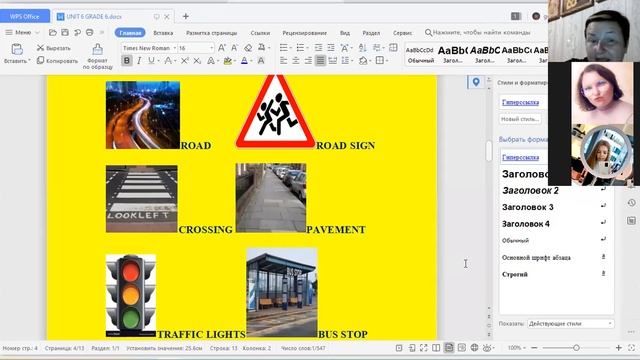Apply the Заголовок 3 style from list
640x360 pixels.
(527, 207)
